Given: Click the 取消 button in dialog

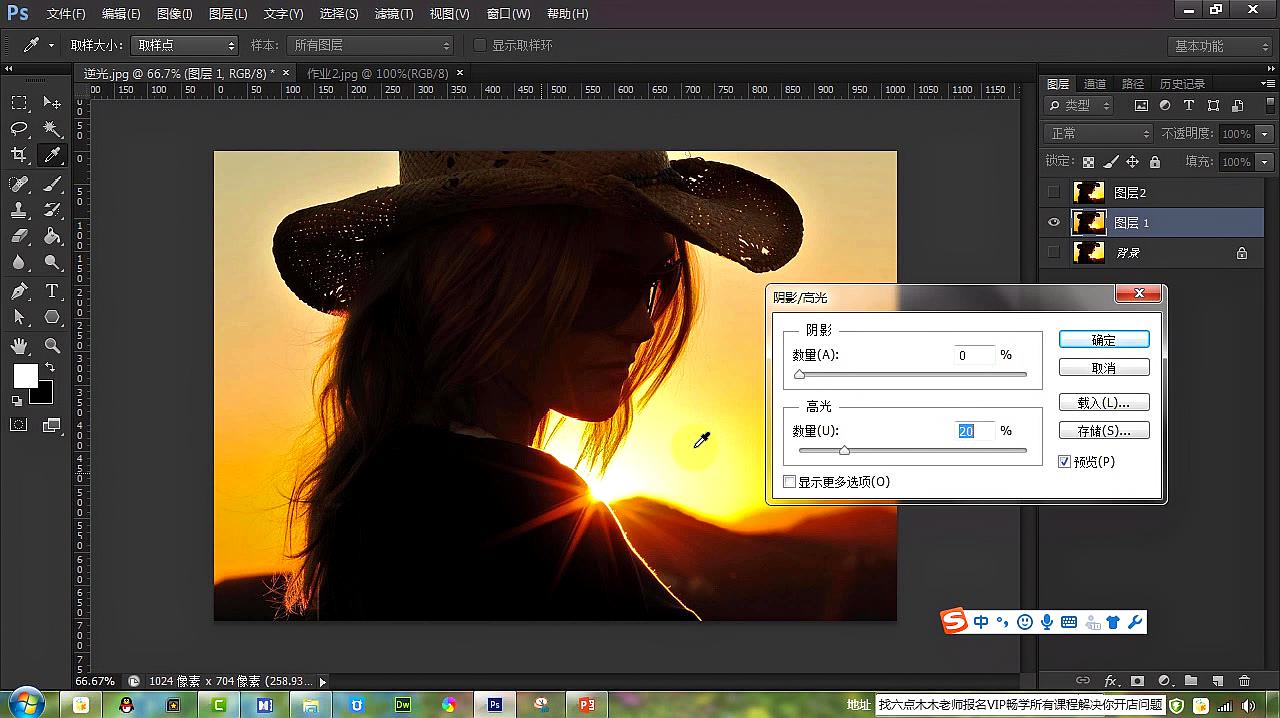Looking at the screenshot, I should pos(1104,368).
